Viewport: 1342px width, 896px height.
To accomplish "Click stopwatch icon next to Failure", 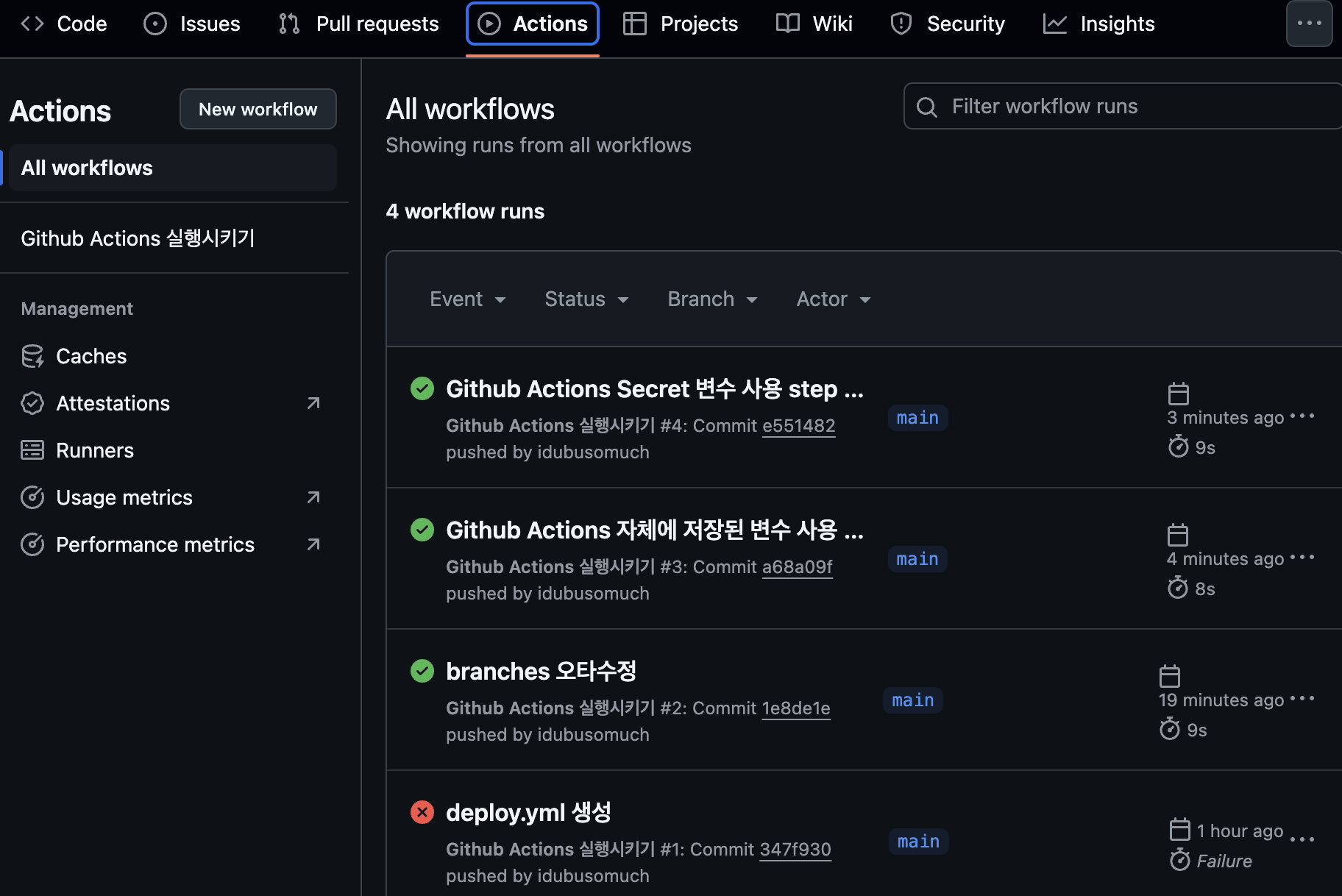I will coord(1180,860).
